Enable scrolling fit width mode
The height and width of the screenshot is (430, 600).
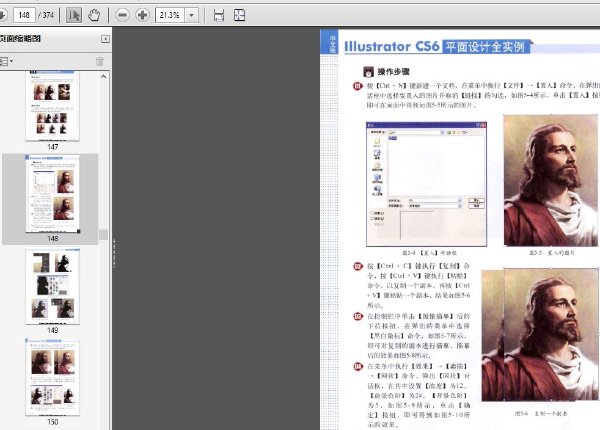tap(218, 15)
